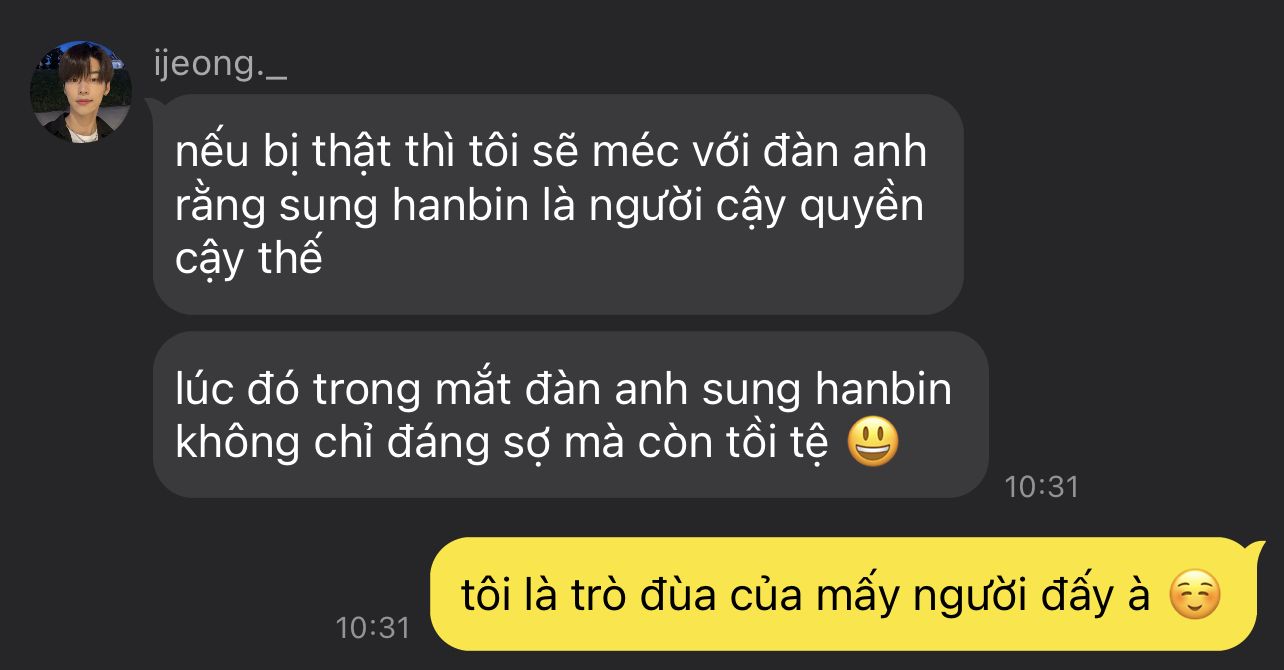Click the words "cậy thế" in first message

(249, 259)
